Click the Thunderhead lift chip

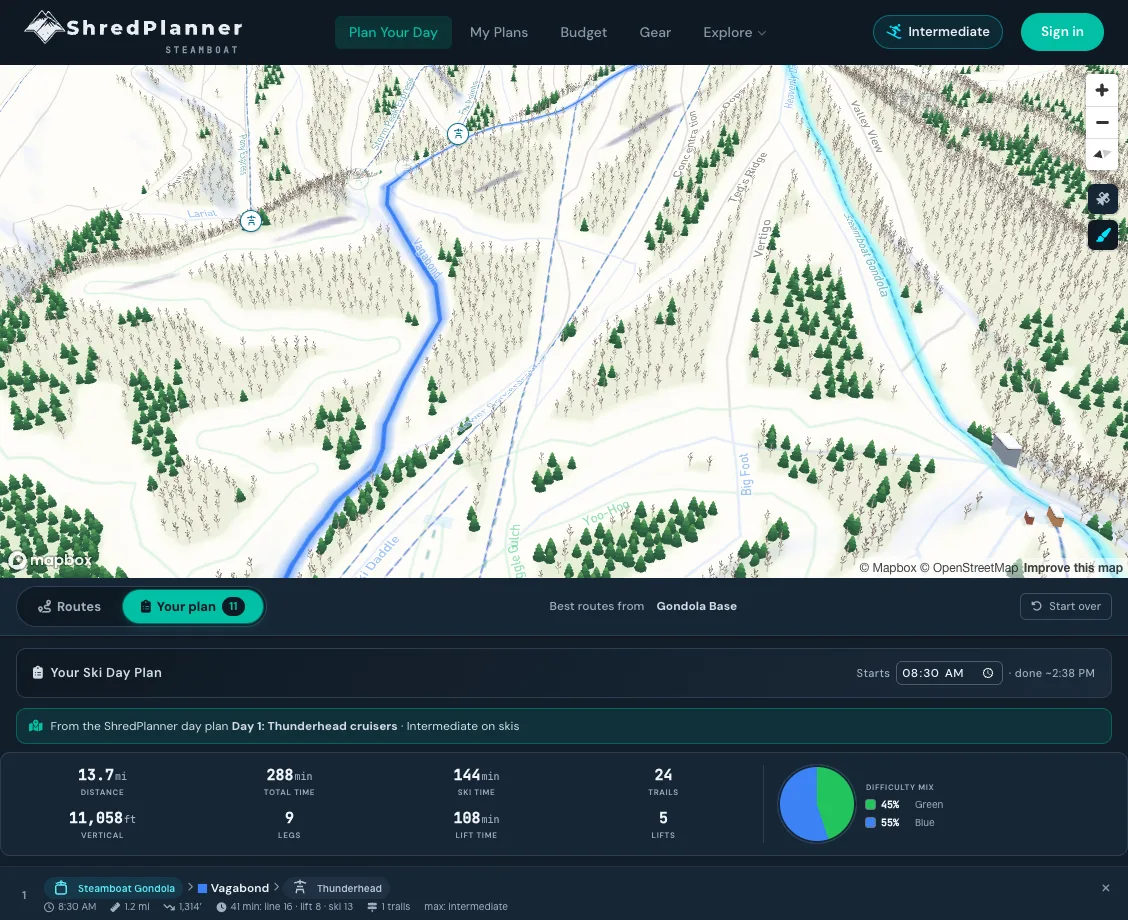pos(337,888)
